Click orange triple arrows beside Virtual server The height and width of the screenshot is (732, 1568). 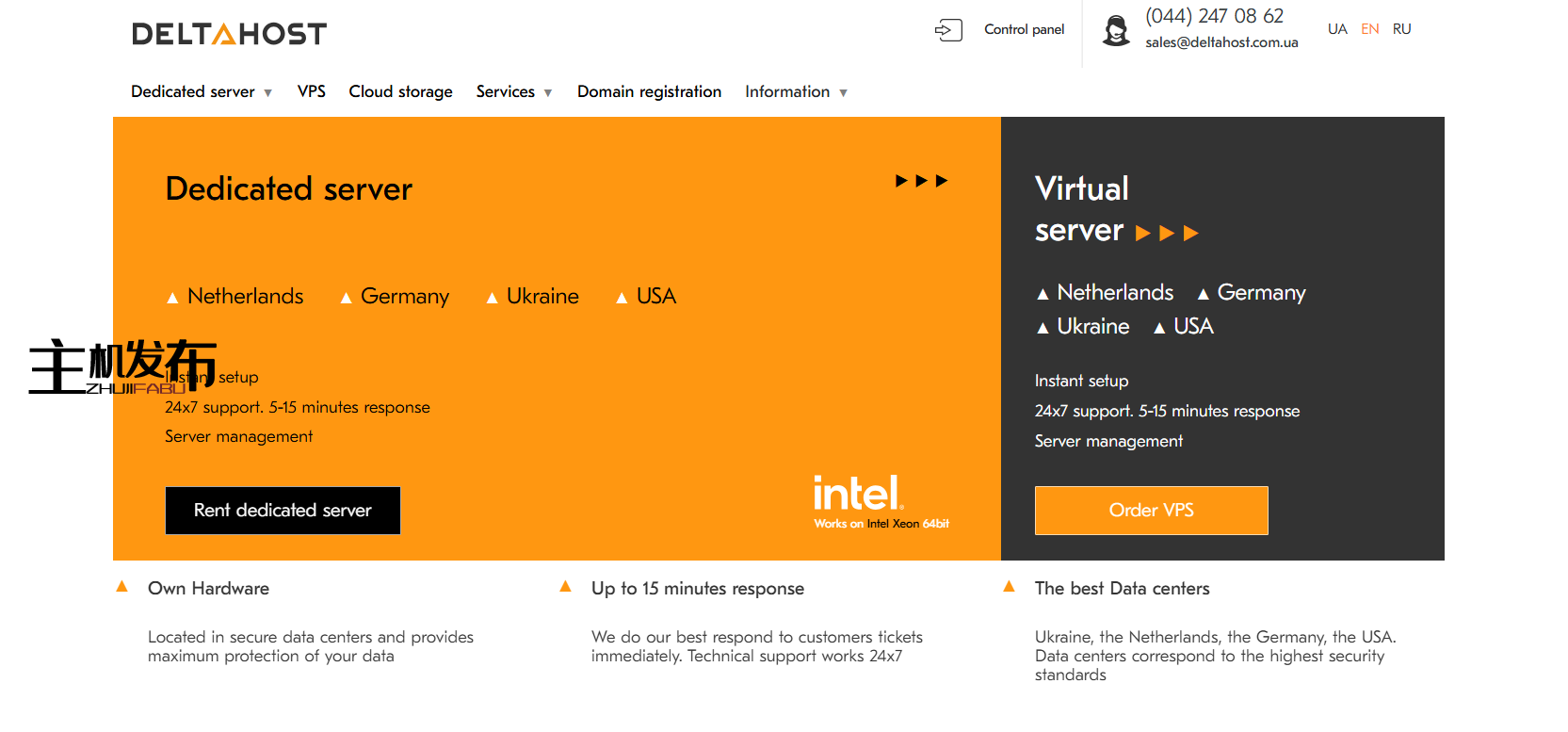pos(1166,234)
